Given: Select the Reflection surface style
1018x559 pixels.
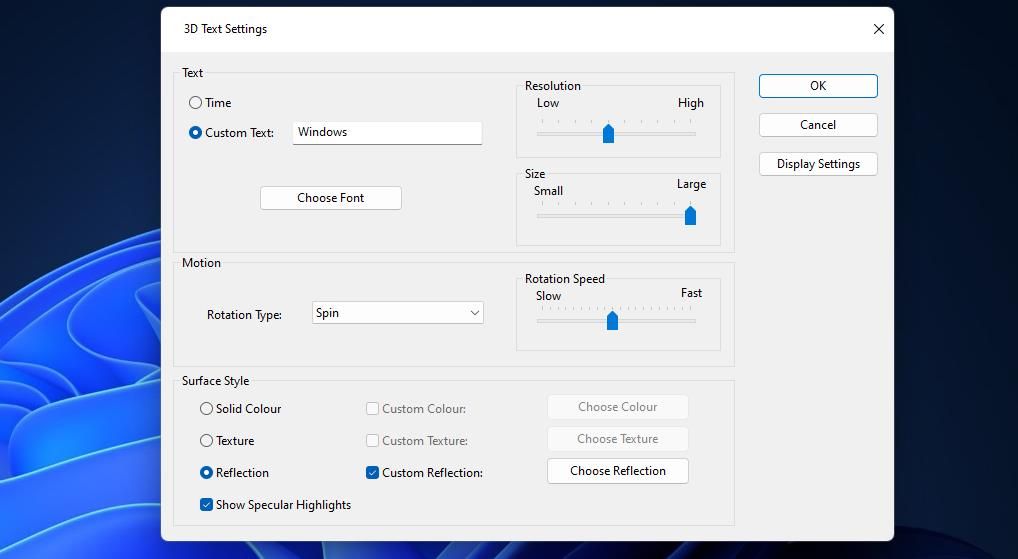Looking at the screenshot, I should click(207, 473).
